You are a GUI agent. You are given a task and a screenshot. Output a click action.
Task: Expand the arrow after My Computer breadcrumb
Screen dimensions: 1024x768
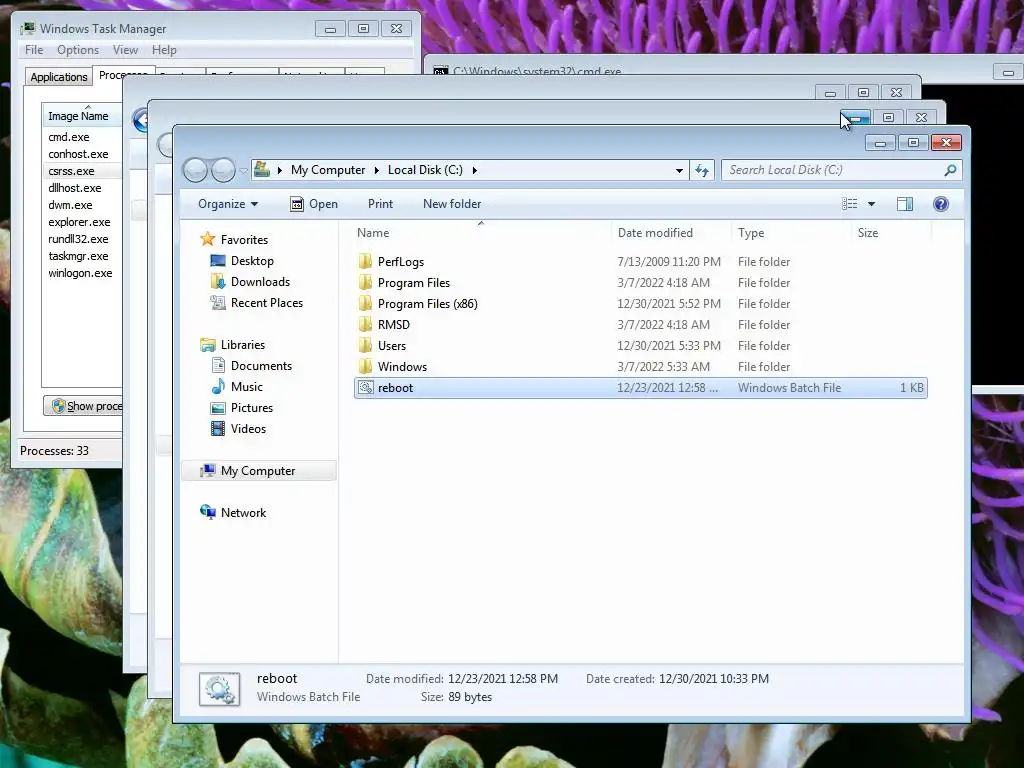pyautogui.click(x=376, y=170)
